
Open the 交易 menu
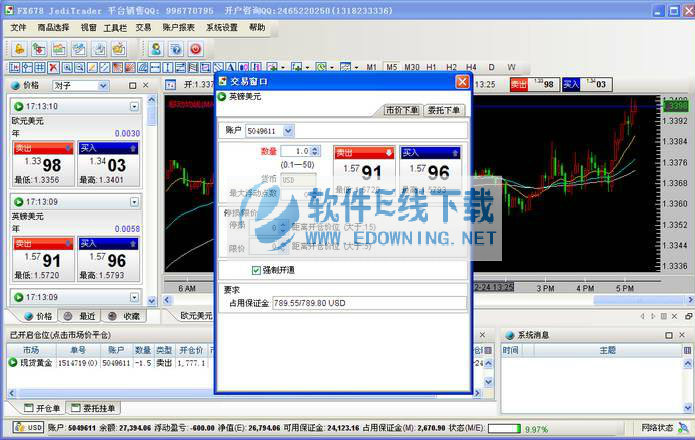click(143, 27)
